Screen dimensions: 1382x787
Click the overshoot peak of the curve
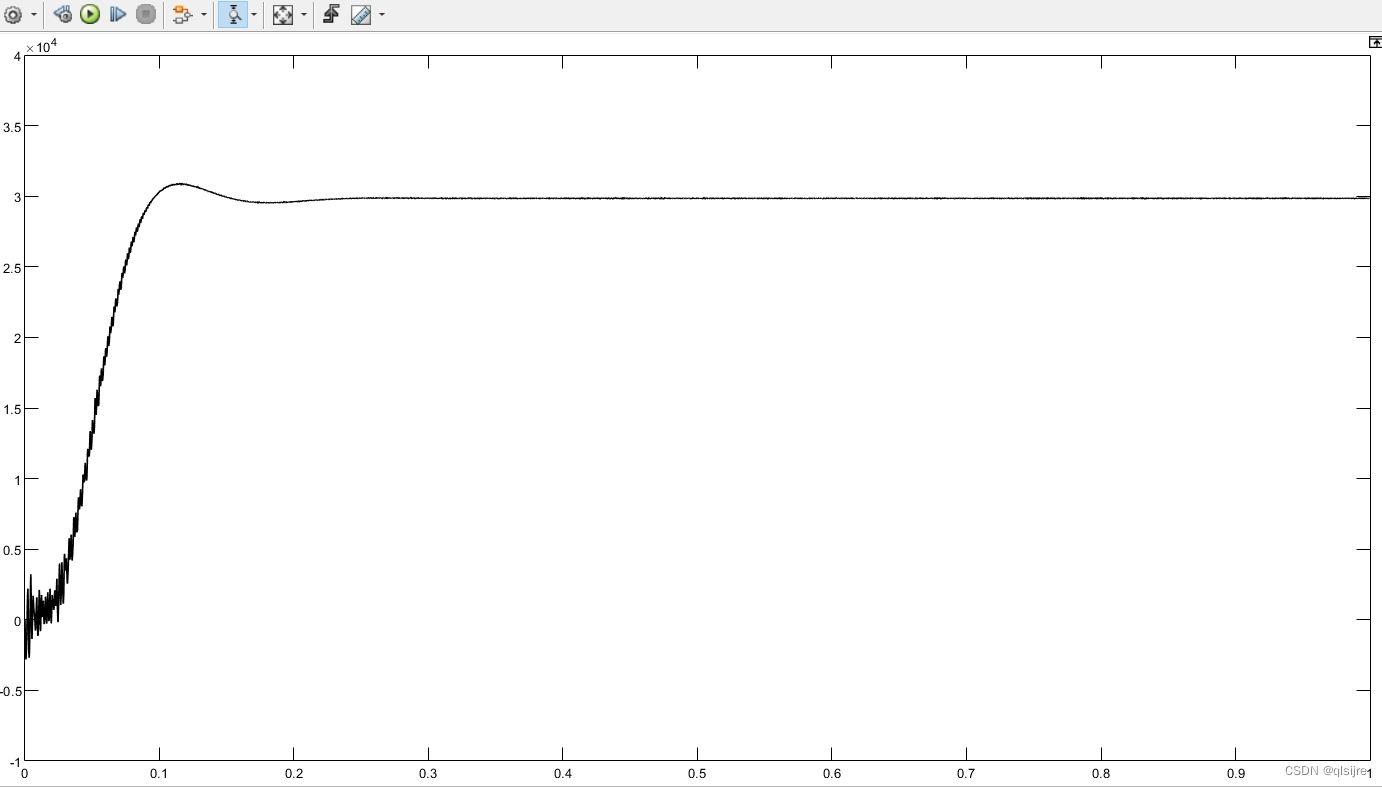(x=179, y=184)
